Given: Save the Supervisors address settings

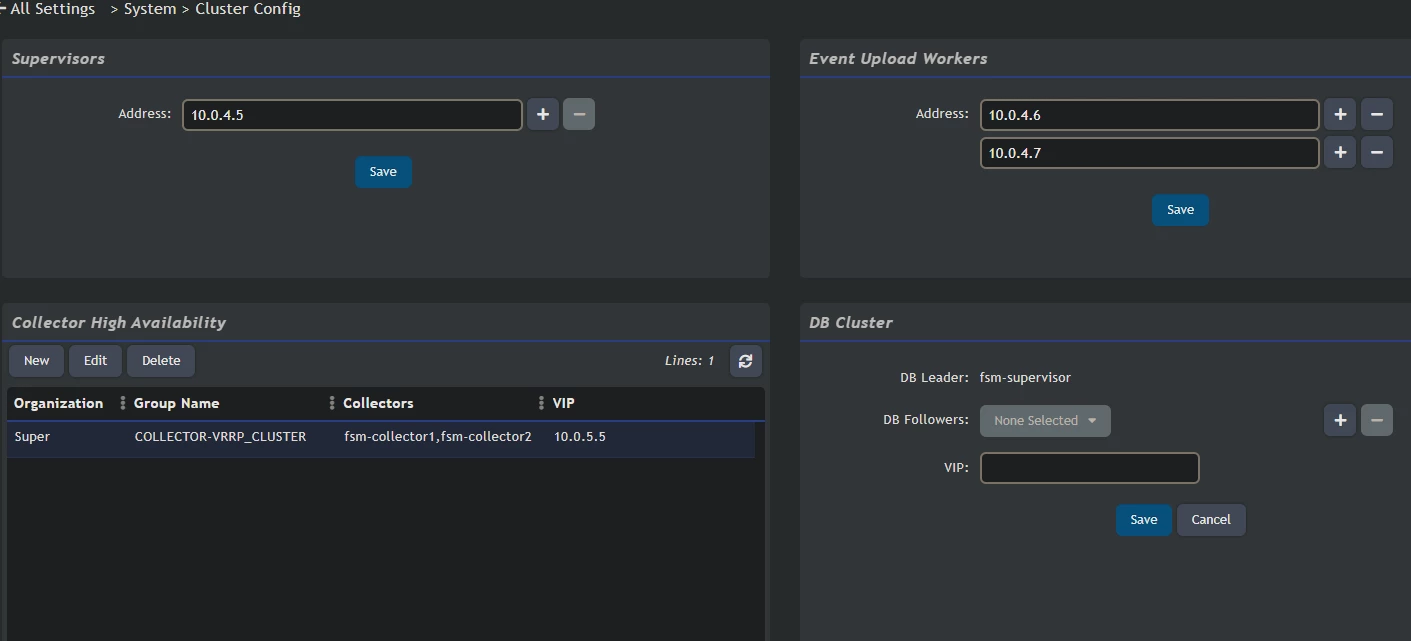Looking at the screenshot, I should click(383, 172).
